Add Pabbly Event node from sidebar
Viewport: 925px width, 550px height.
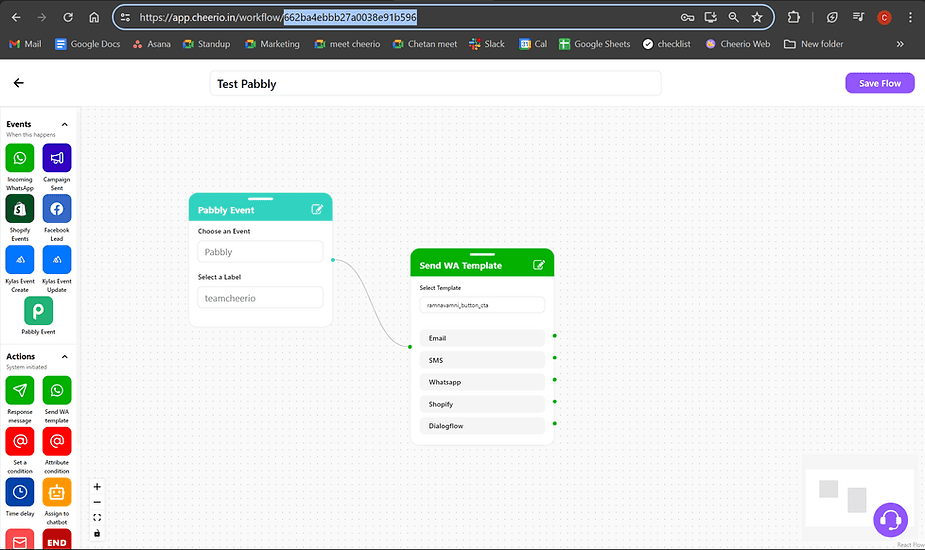click(x=38, y=311)
